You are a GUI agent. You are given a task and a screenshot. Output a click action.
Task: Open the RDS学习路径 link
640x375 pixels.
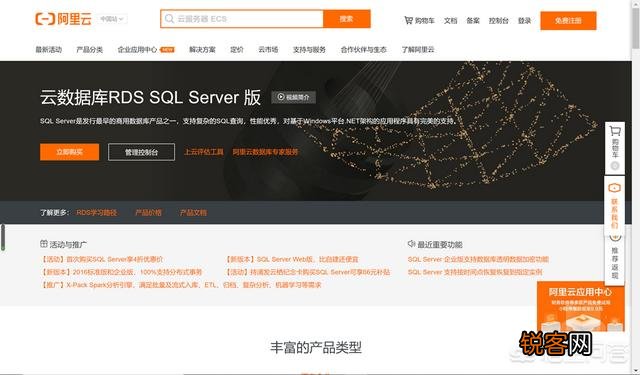tap(97, 213)
